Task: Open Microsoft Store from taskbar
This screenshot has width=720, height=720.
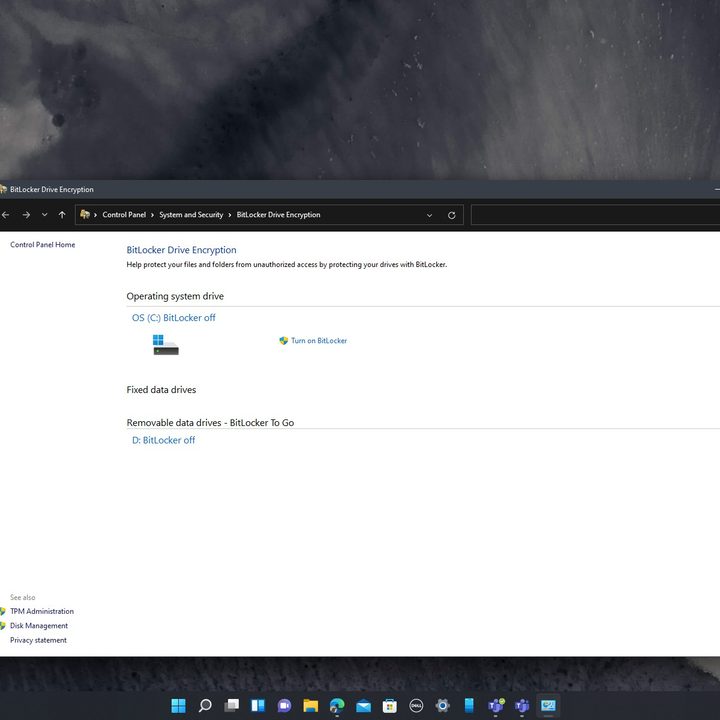Action: coord(390,705)
